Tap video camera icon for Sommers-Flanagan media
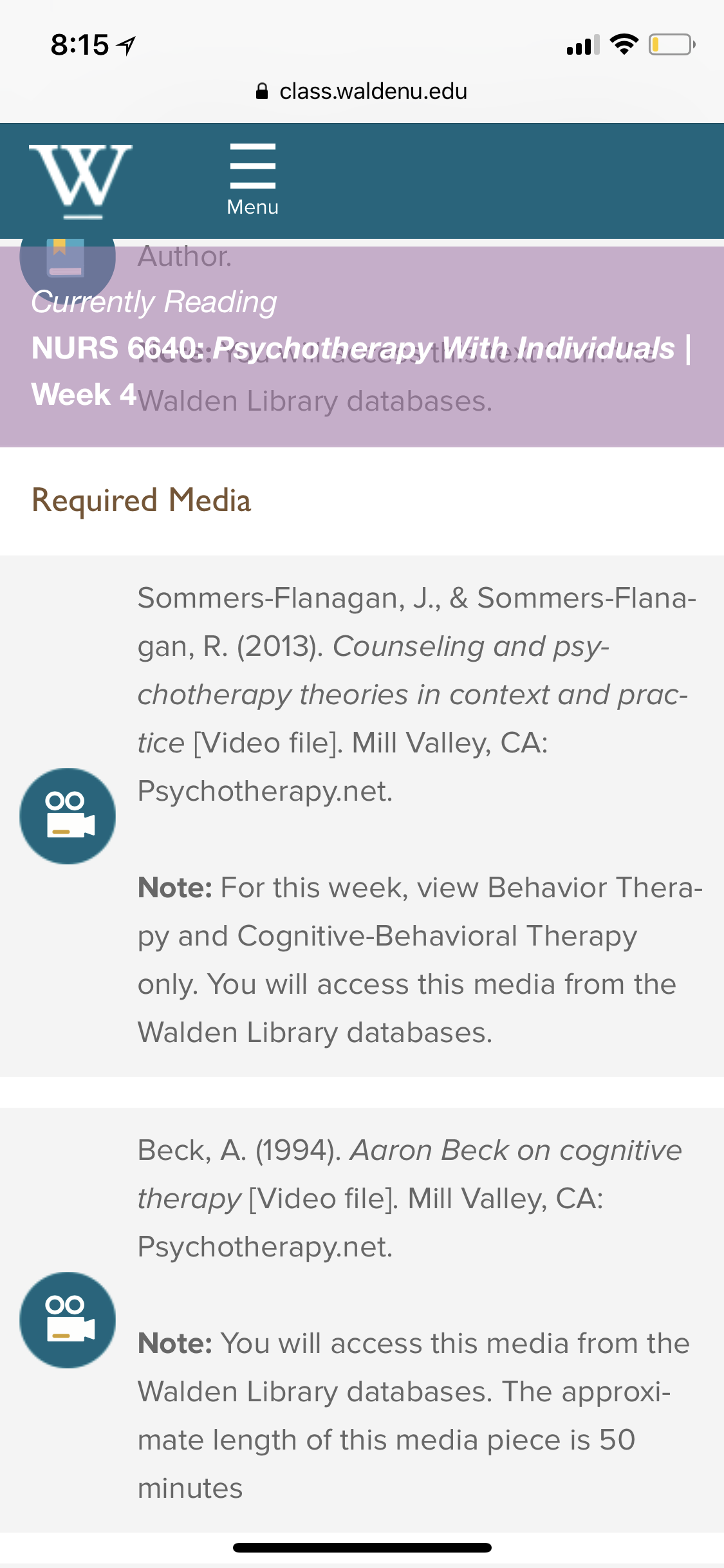724x1568 pixels. tap(68, 816)
